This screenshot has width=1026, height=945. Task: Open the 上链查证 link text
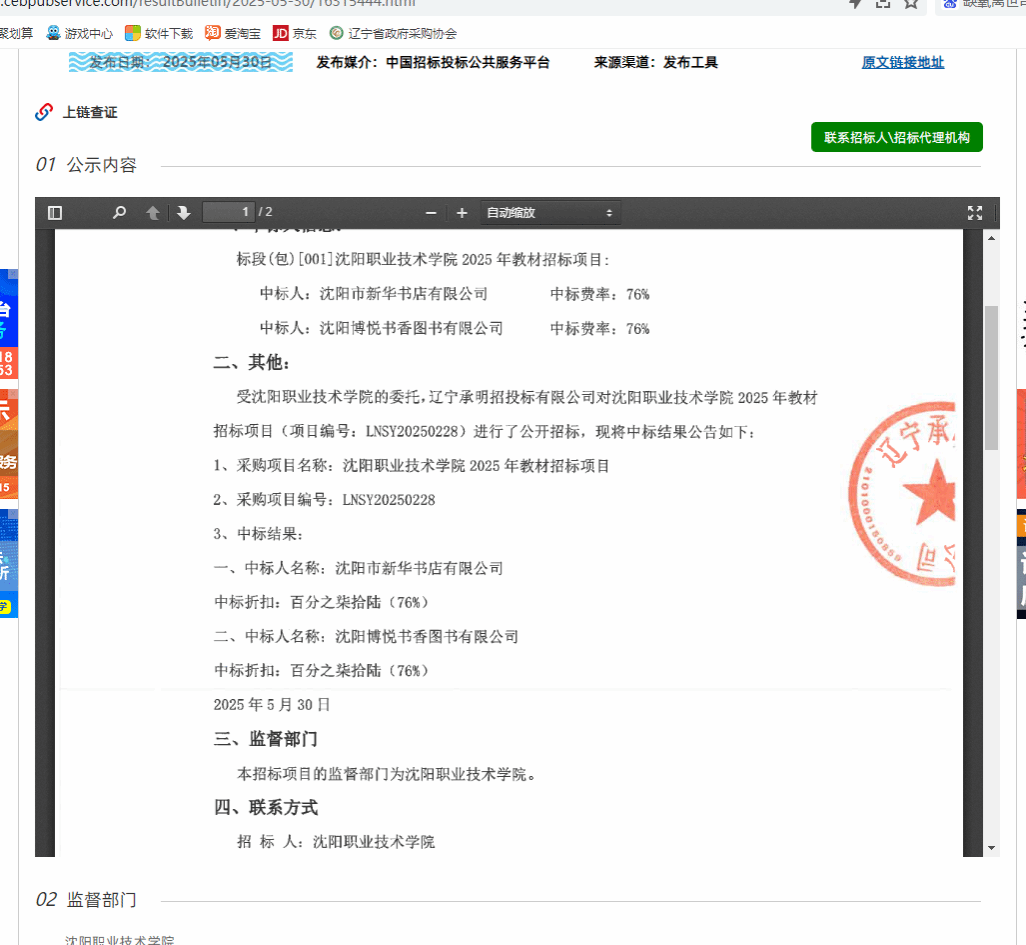pyautogui.click(x=90, y=113)
